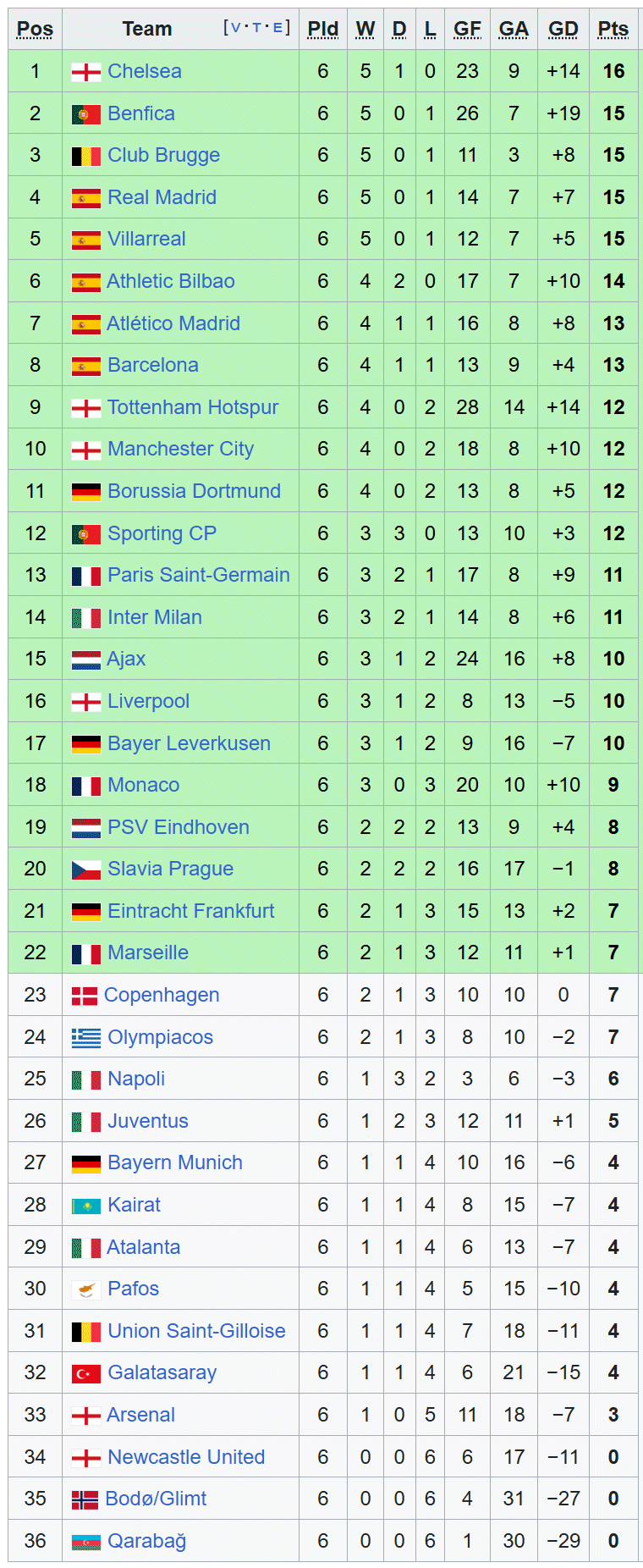Viewport: 643px width, 1568px height.
Task: Open the Real Madrid team link
Action: coord(162,197)
